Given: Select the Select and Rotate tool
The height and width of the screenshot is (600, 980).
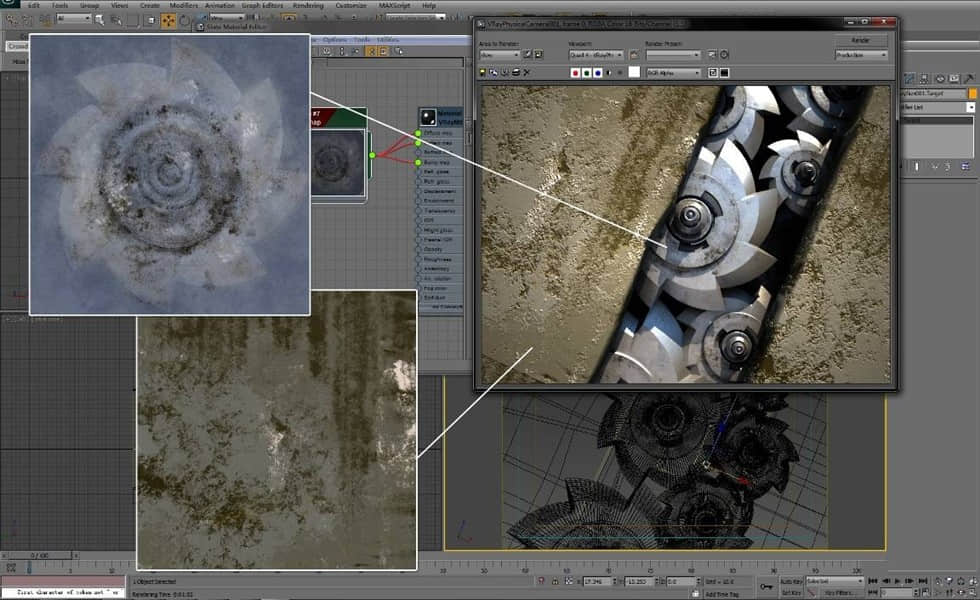Looking at the screenshot, I should (184, 21).
